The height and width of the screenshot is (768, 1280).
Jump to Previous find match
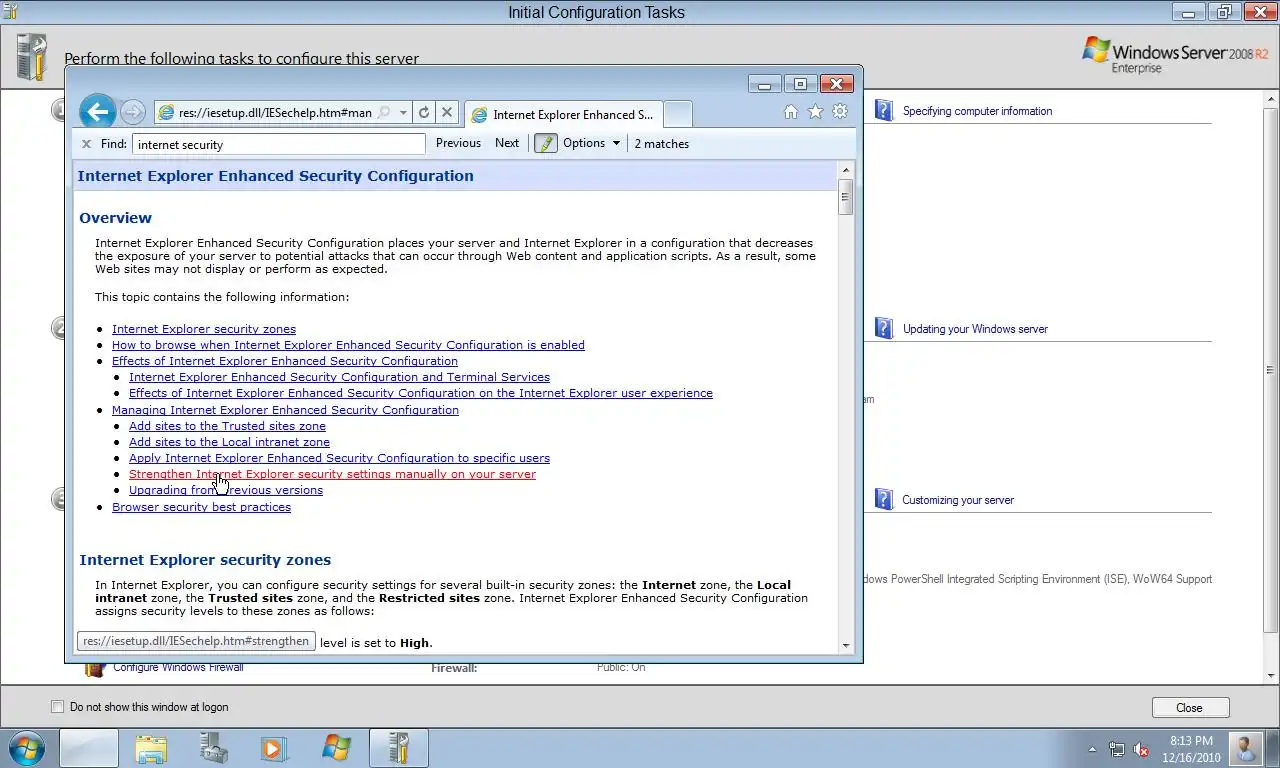point(458,143)
